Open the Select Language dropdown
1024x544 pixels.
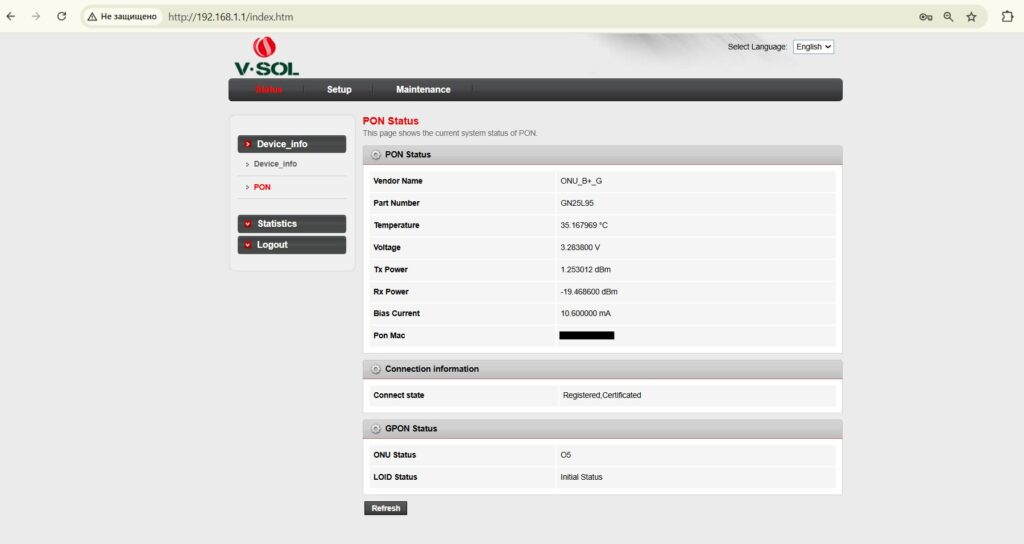point(813,47)
